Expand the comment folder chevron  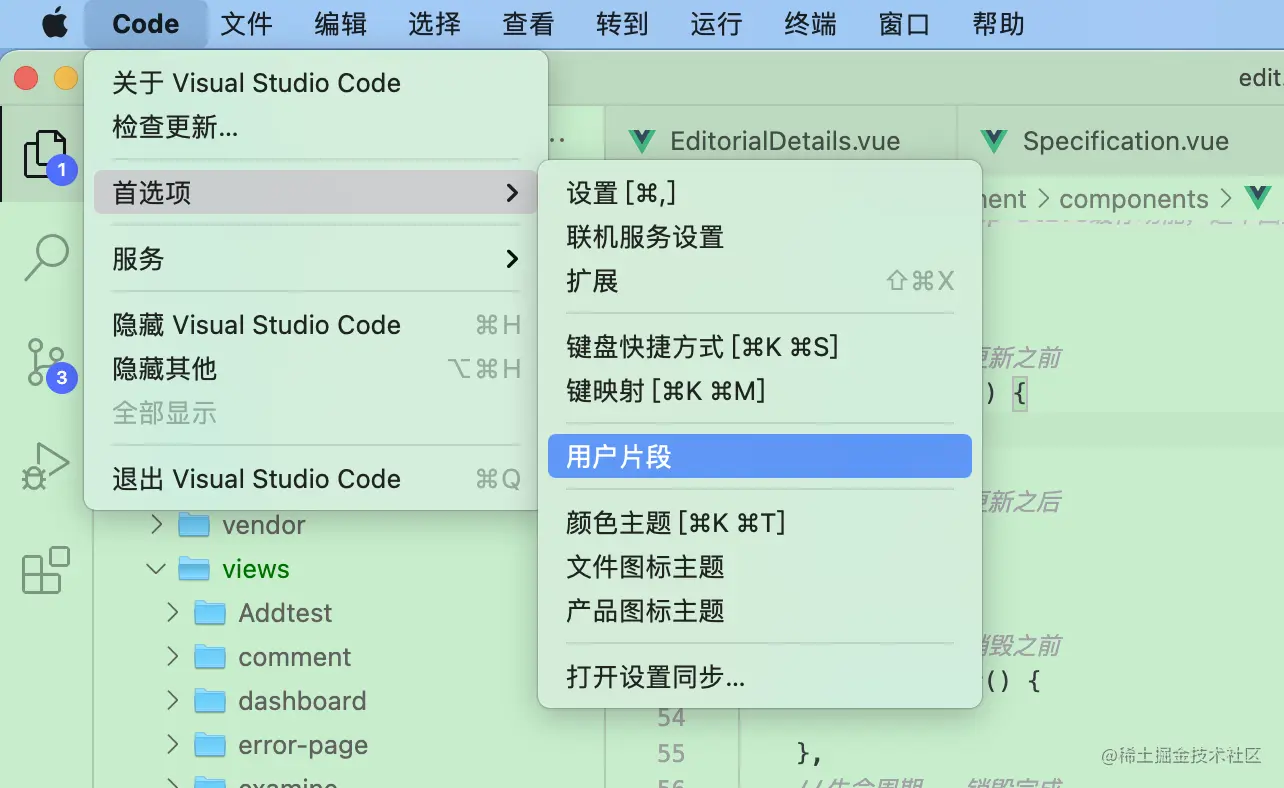[172, 656]
